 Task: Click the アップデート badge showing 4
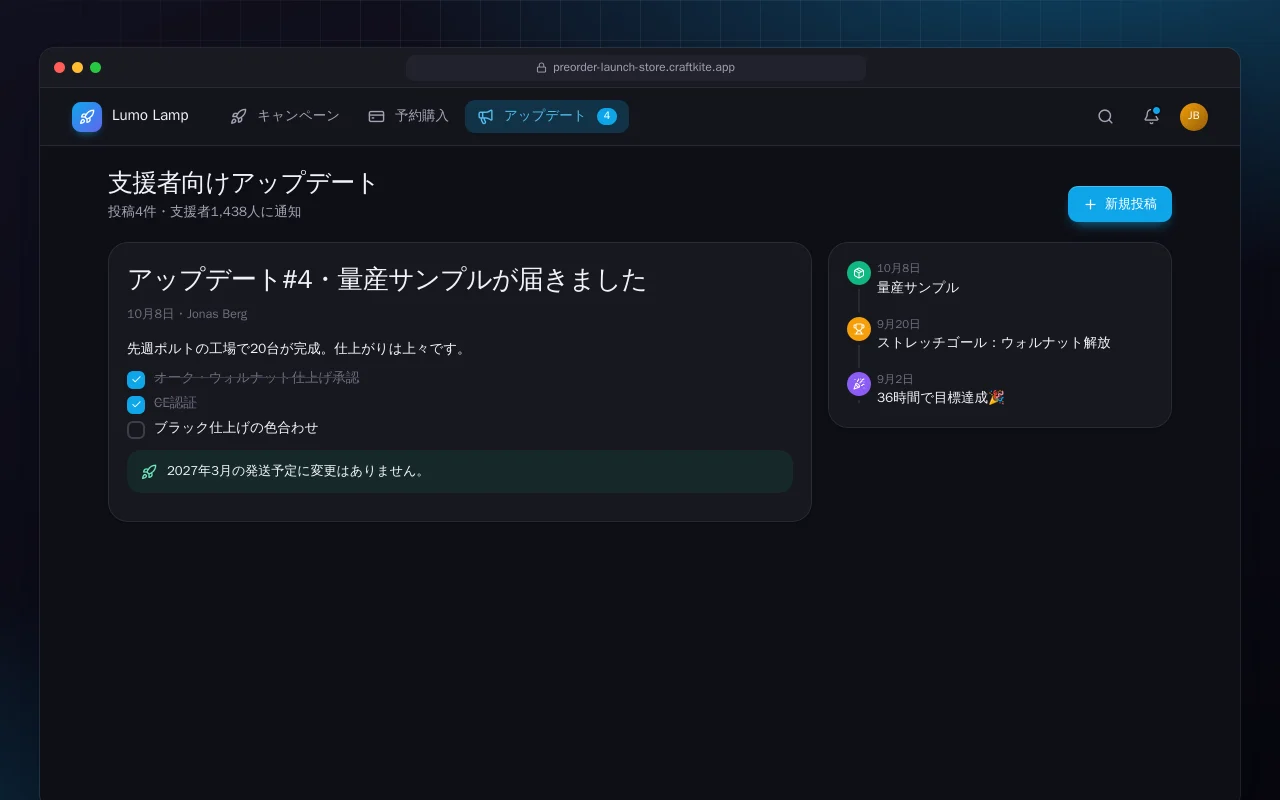coord(607,116)
